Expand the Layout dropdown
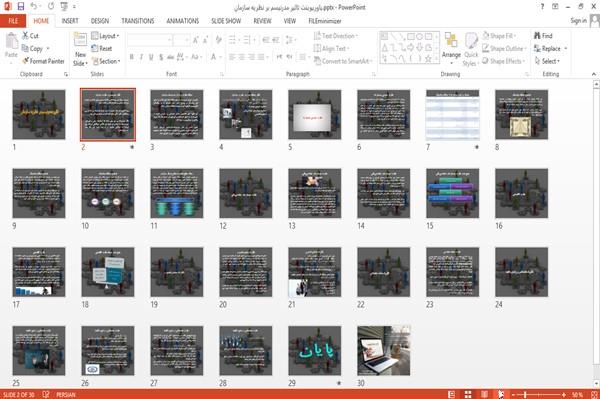This screenshot has height=399, width=600. click(105, 36)
